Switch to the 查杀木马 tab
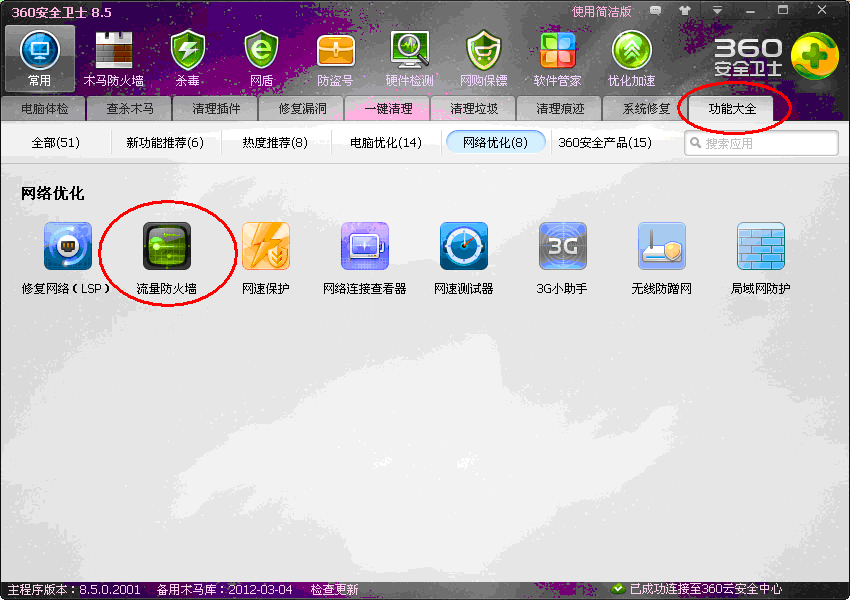 (130, 109)
